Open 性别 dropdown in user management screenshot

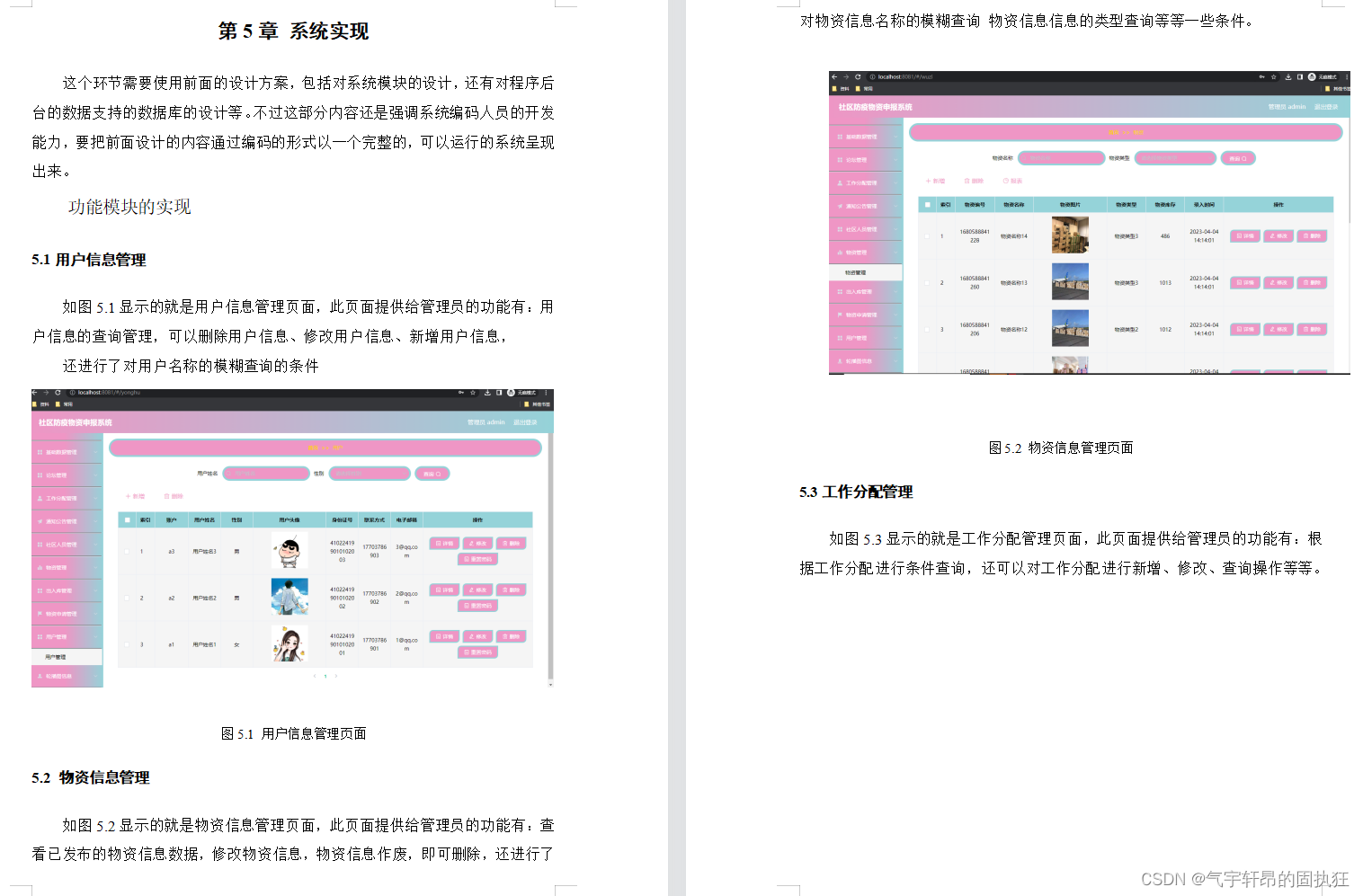370,474
